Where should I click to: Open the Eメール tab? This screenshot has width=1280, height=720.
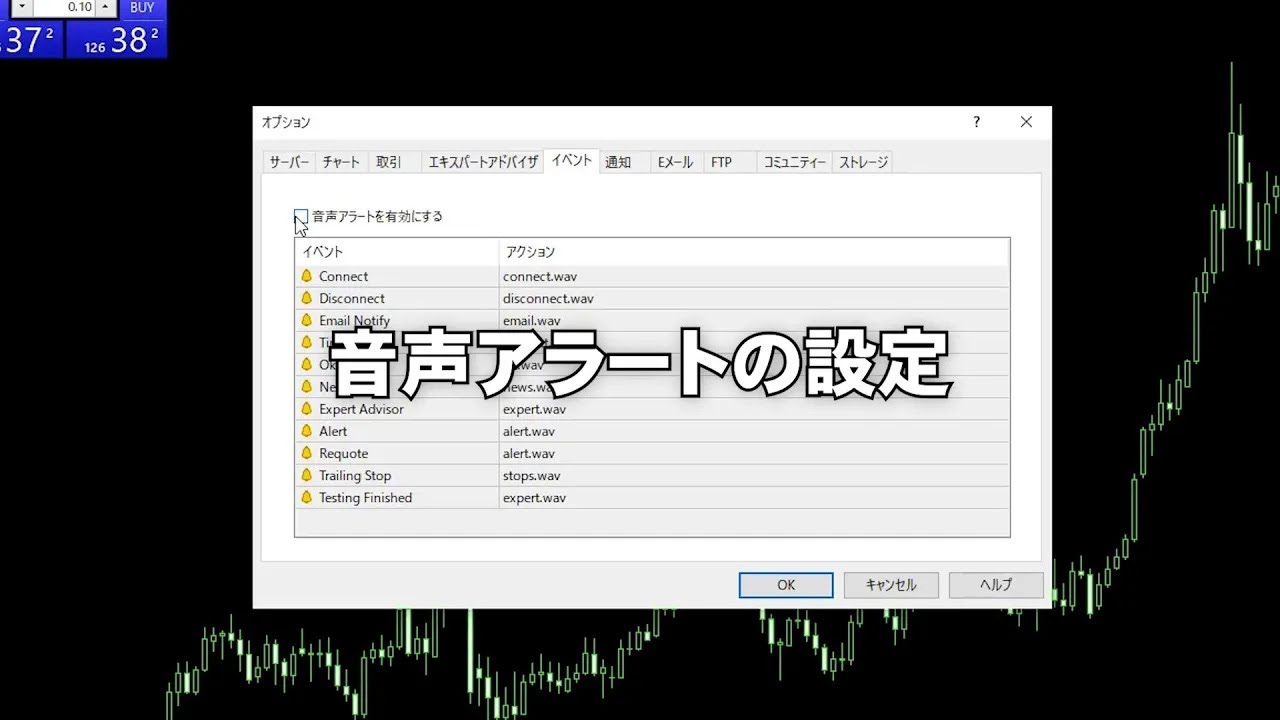tap(675, 162)
